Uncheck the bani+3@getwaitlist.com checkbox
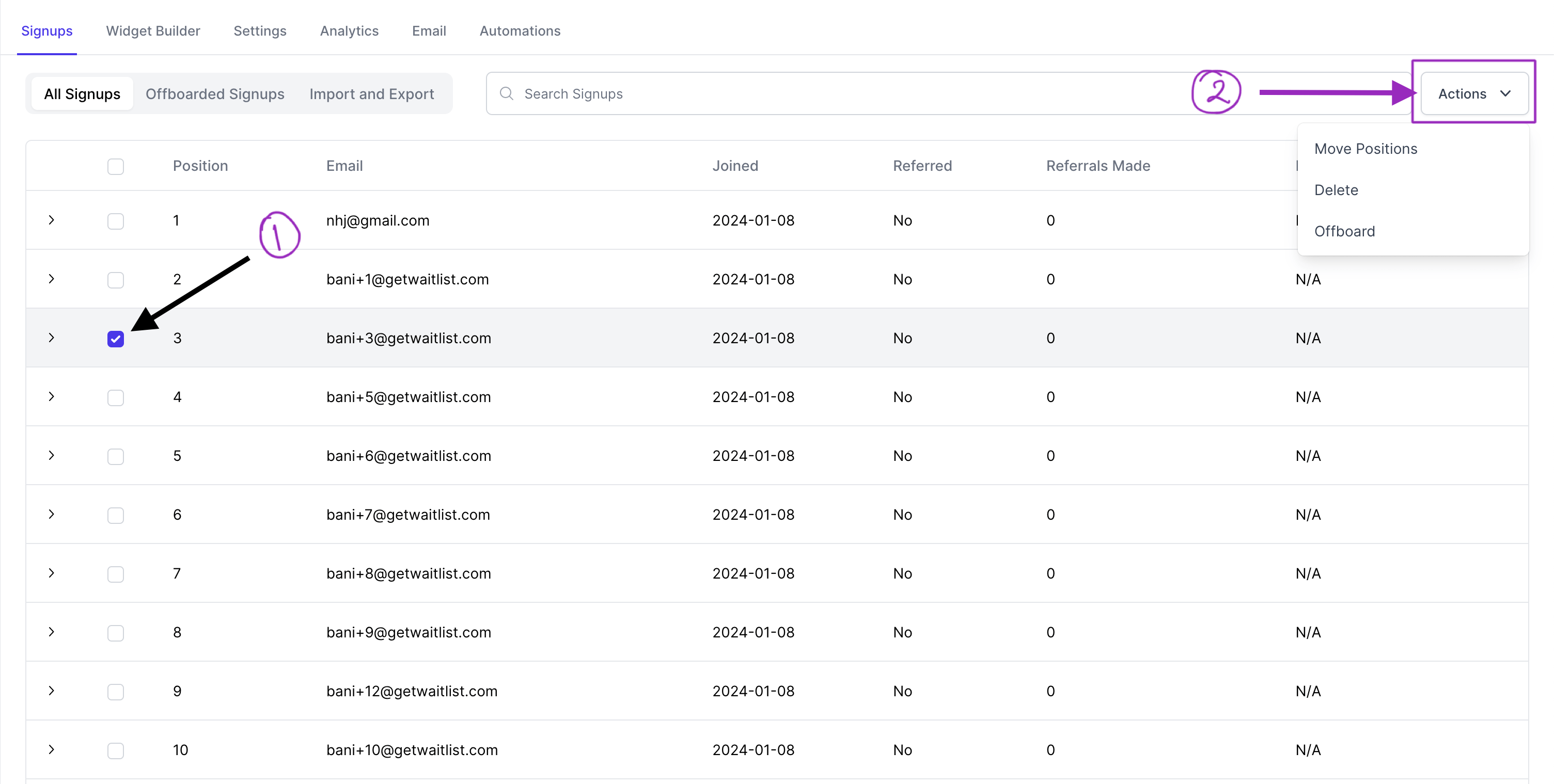1554x784 pixels. tap(115, 339)
